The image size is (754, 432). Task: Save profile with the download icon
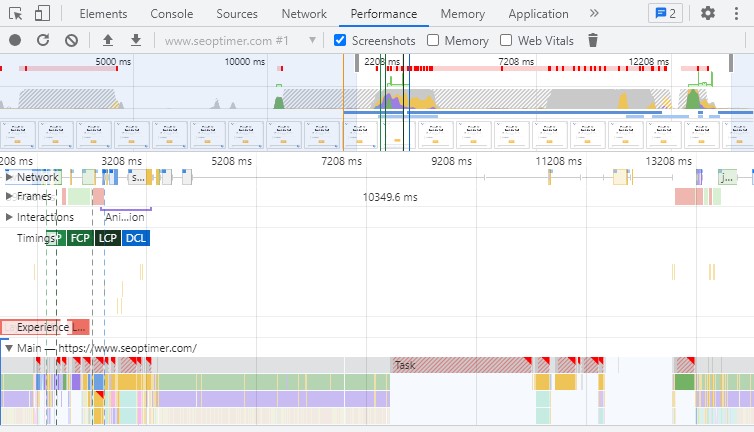pyautogui.click(x=135, y=40)
